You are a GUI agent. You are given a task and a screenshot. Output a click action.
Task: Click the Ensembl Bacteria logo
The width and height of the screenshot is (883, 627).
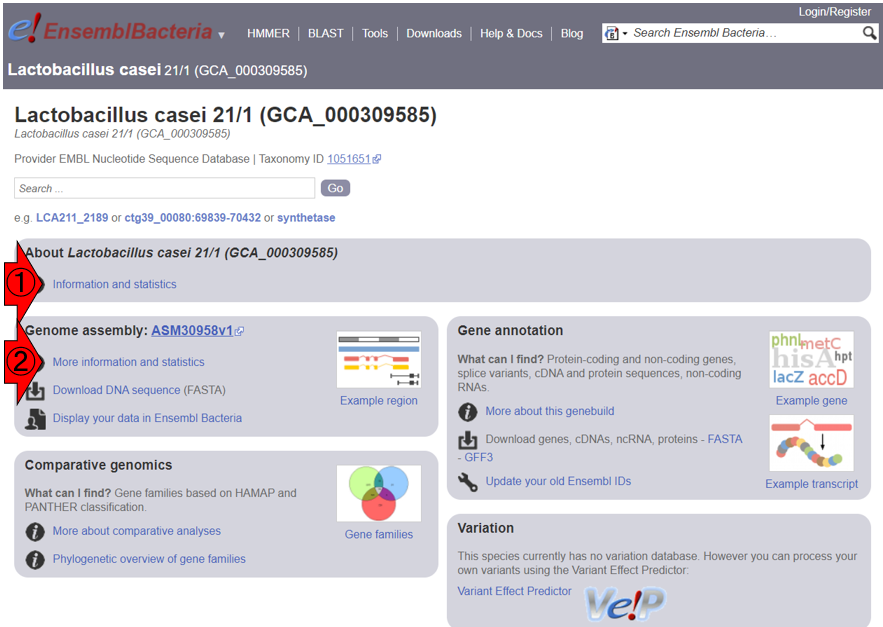click(x=110, y=29)
